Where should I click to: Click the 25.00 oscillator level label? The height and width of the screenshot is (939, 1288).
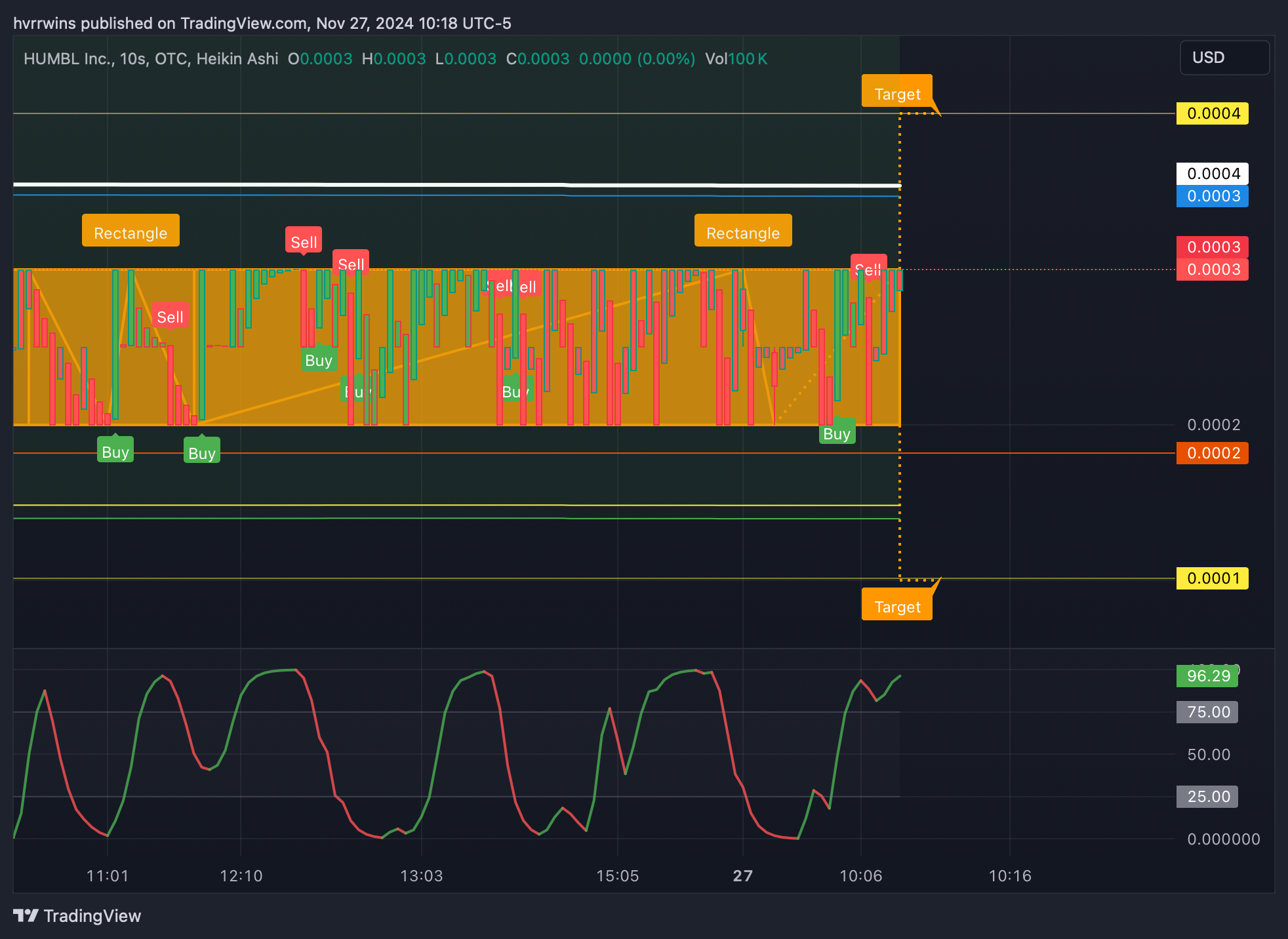(x=1207, y=797)
